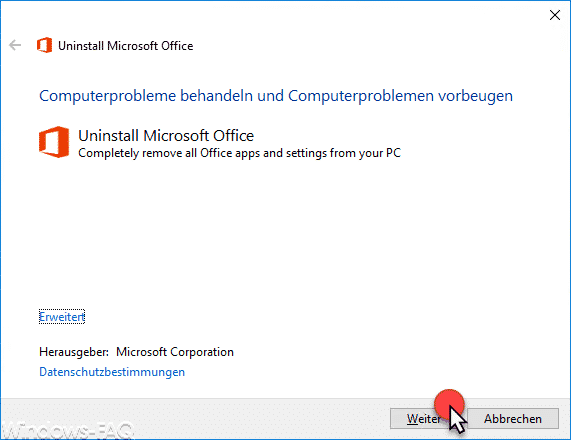Select the large Uninstall Microsoft Office entry
Image resolution: width=571 pixels, height=440 pixels.
[x=166, y=135]
